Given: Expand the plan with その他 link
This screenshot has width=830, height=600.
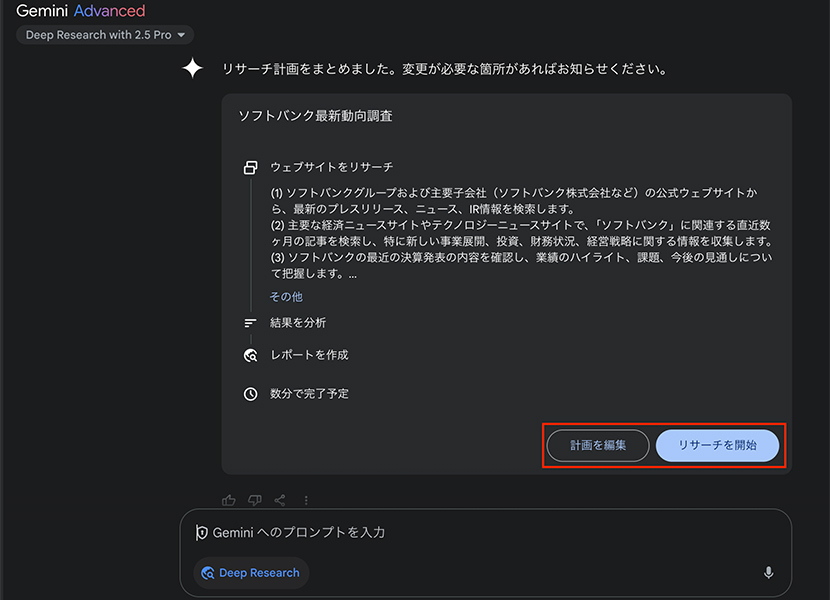Looking at the screenshot, I should (286, 297).
